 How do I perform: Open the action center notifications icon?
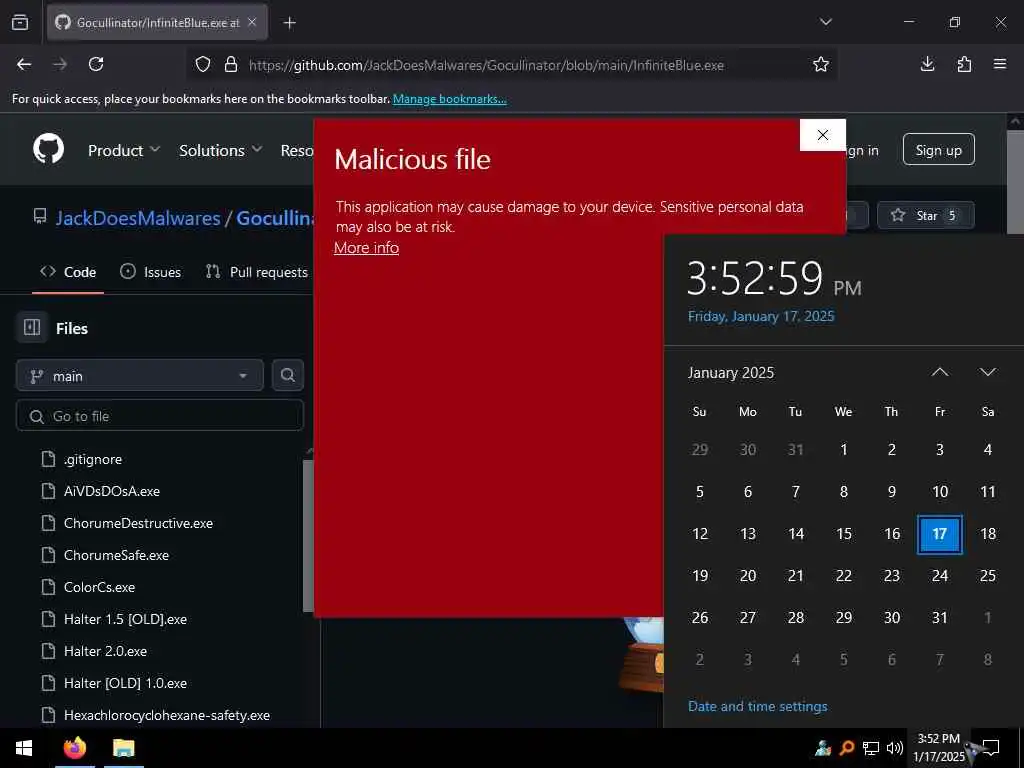click(991, 748)
